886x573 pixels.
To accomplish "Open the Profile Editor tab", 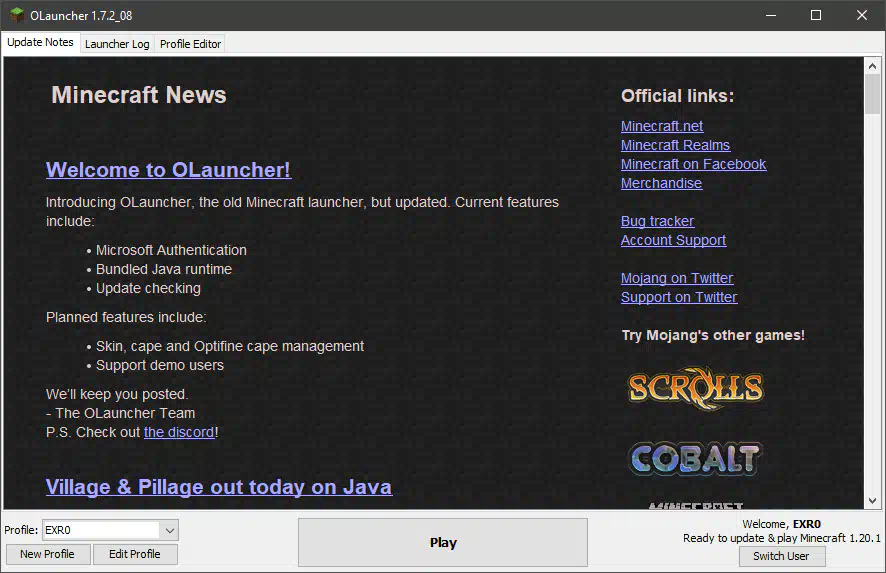I will point(190,44).
